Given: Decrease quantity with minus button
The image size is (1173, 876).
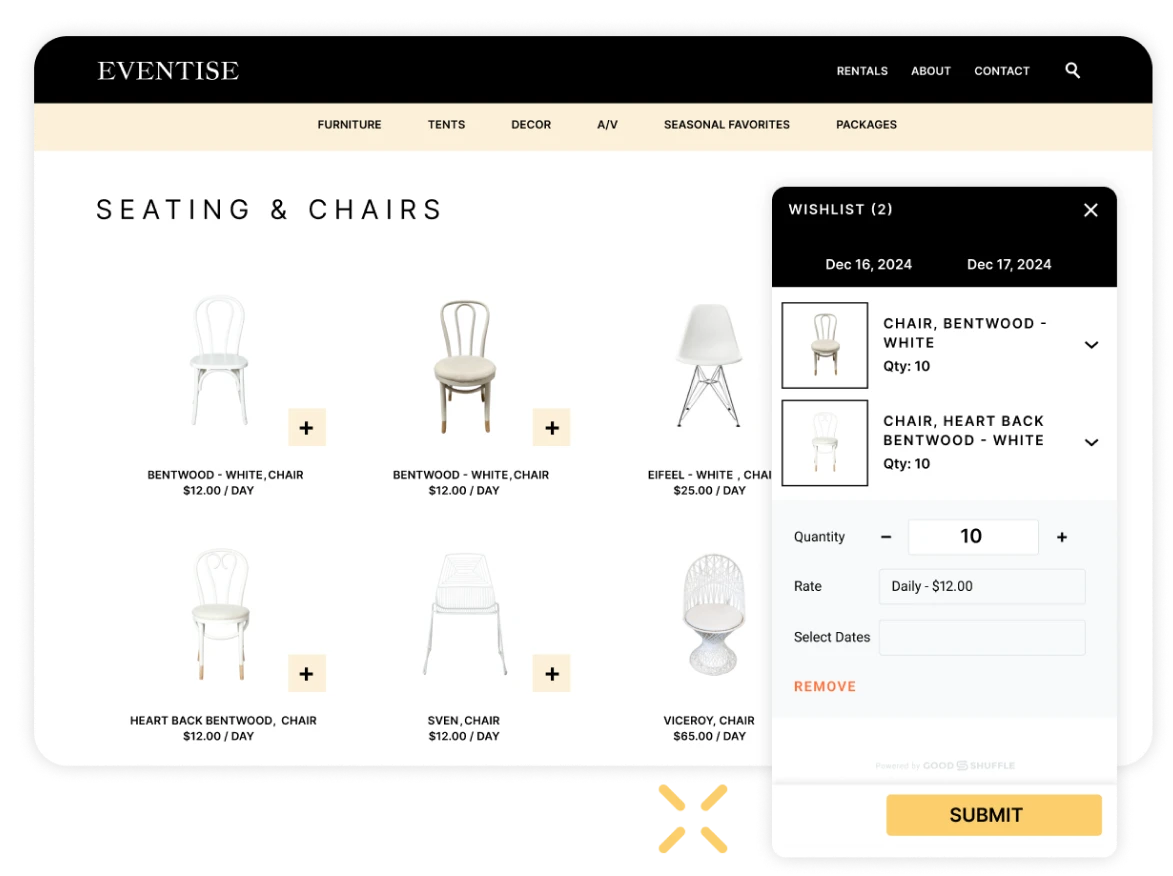Looking at the screenshot, I should point(886,537).
